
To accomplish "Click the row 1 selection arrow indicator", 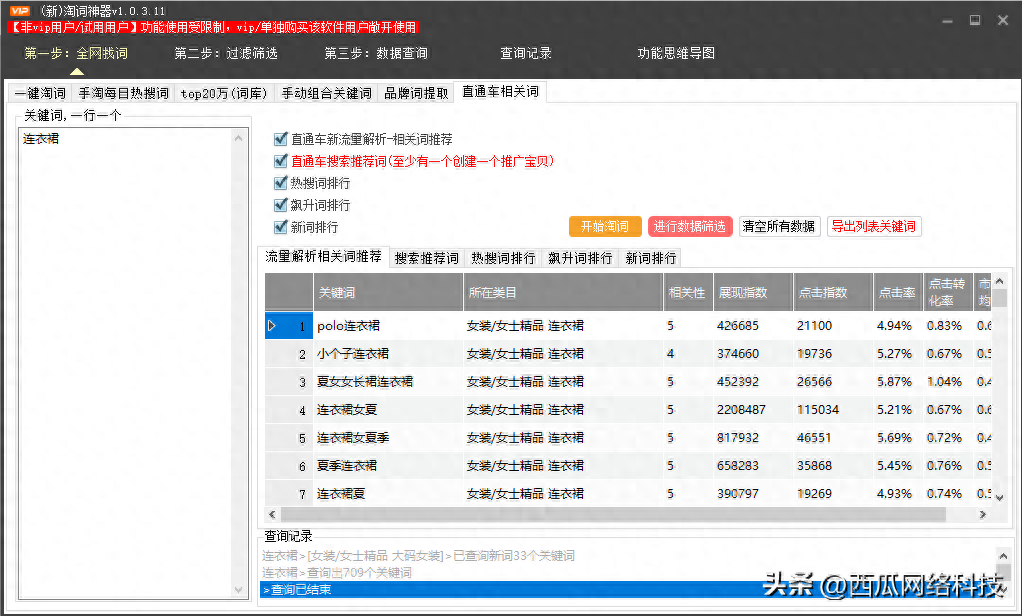I will point(272,326).
